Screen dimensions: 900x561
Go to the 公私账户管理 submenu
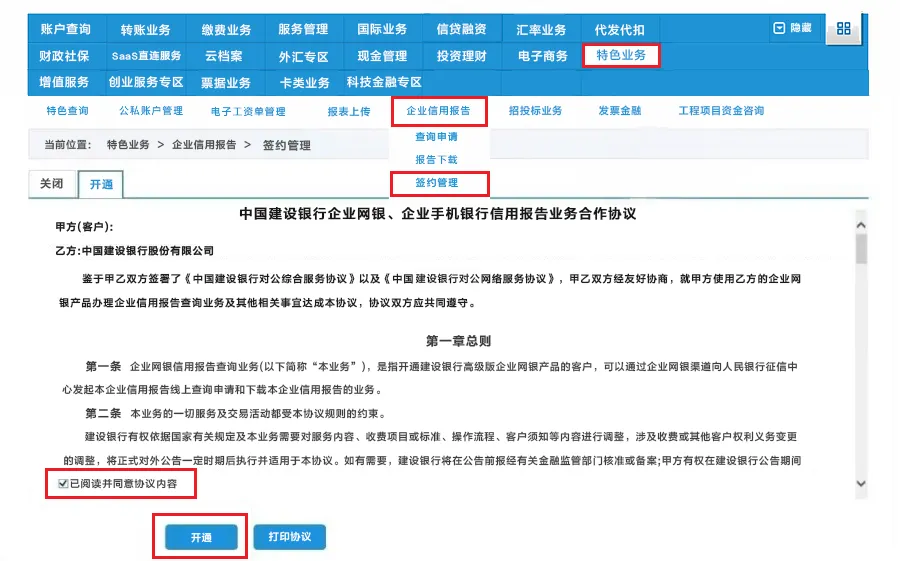[x=151, y=111]
